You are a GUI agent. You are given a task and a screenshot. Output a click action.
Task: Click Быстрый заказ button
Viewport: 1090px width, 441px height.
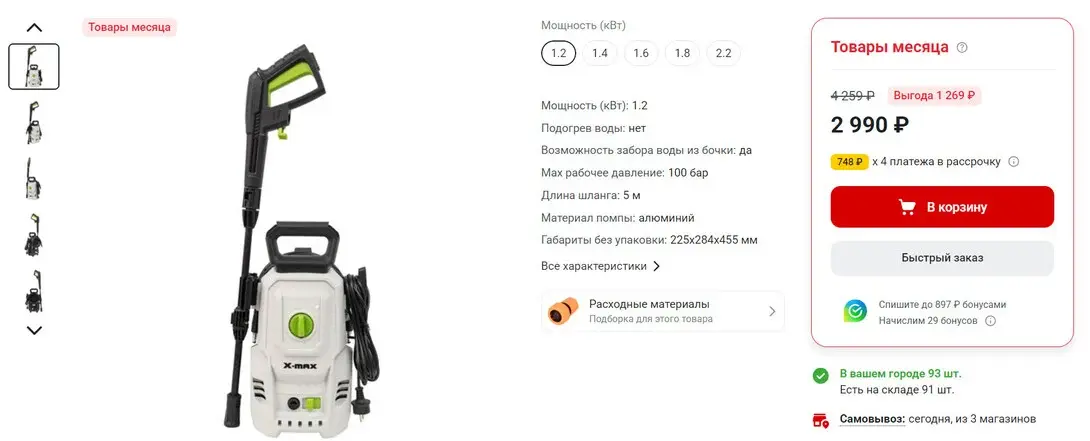942,258
